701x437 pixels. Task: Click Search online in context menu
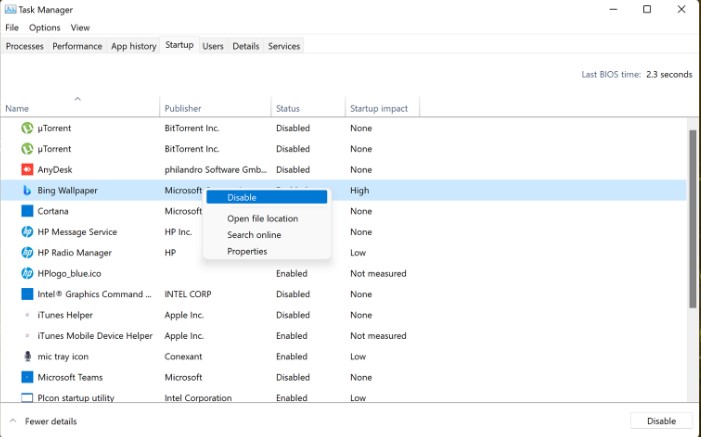tap(254, 235)
